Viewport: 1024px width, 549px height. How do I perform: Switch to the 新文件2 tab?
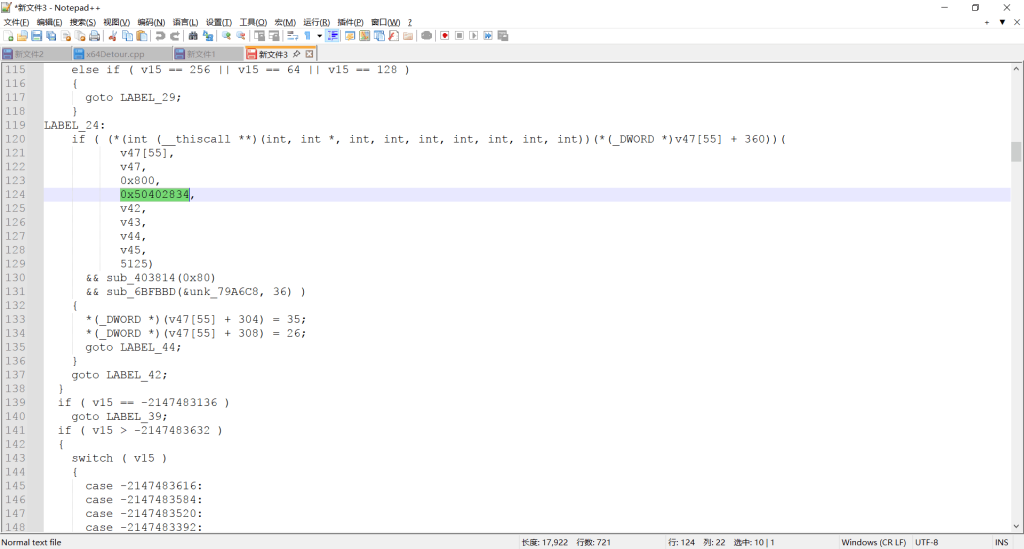click(34, 54)
